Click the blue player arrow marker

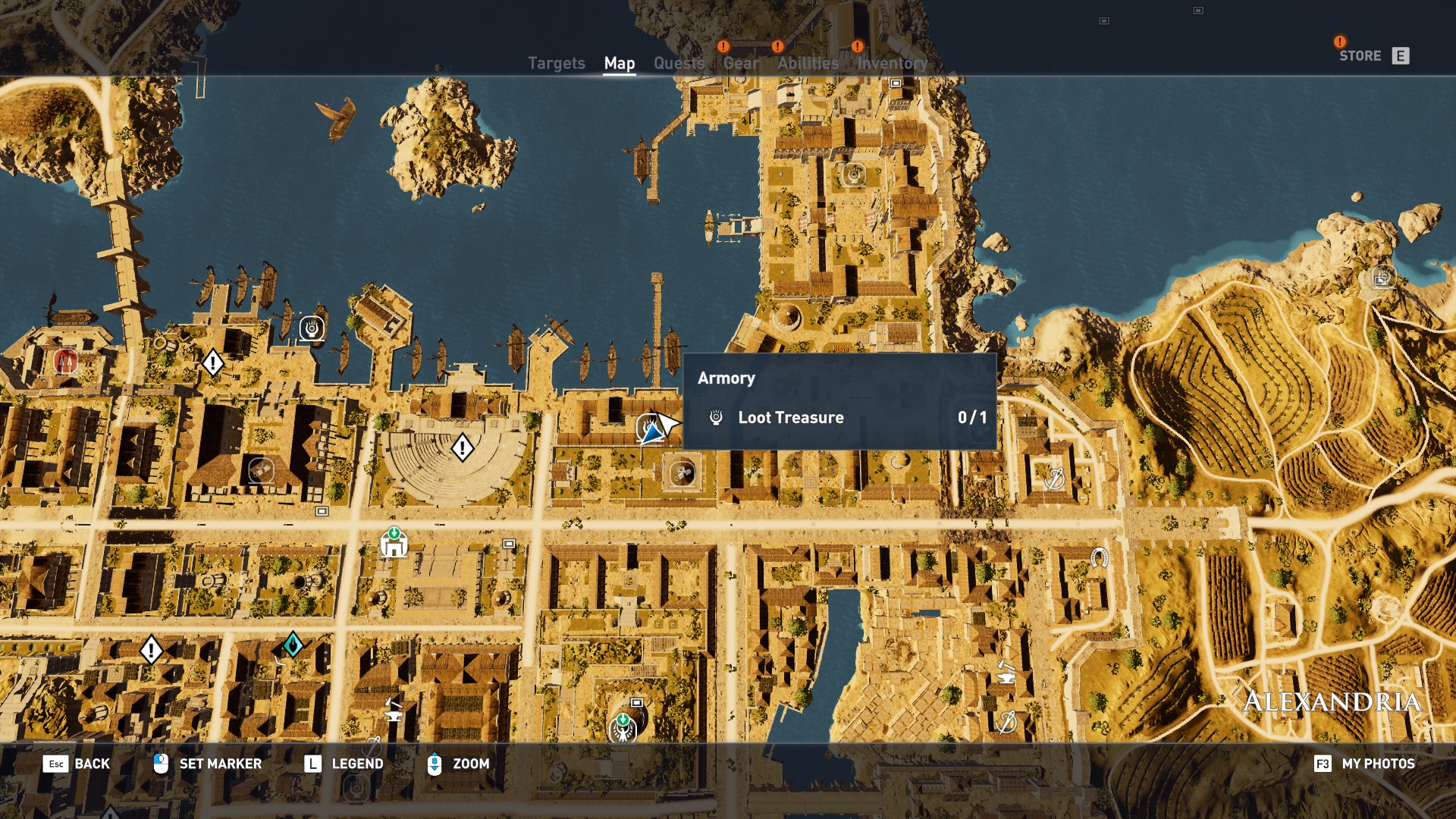[x=651, y=434]
